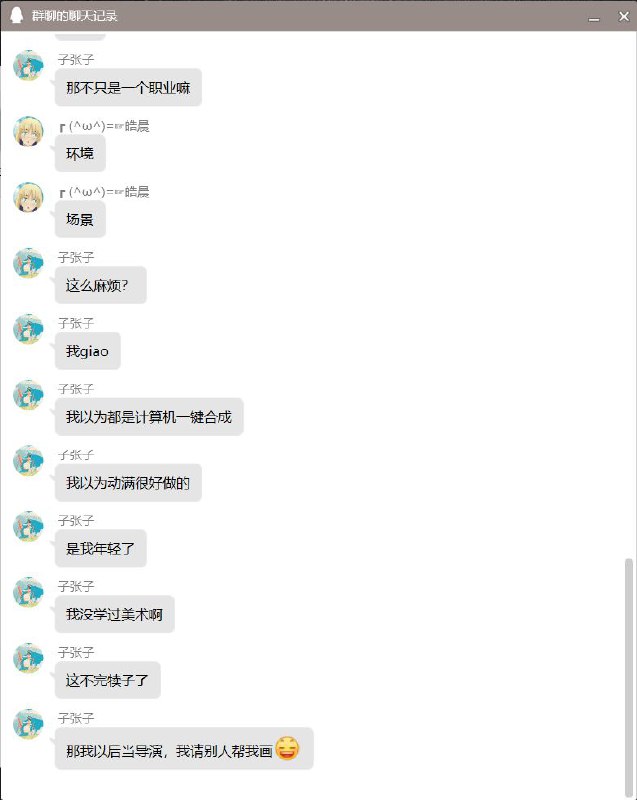Image resolution: width=637 pixels, height=800 pixels.
Task: Open avatar beside message 那不只是一个职业嘛
Action: (x=28, y=65)
